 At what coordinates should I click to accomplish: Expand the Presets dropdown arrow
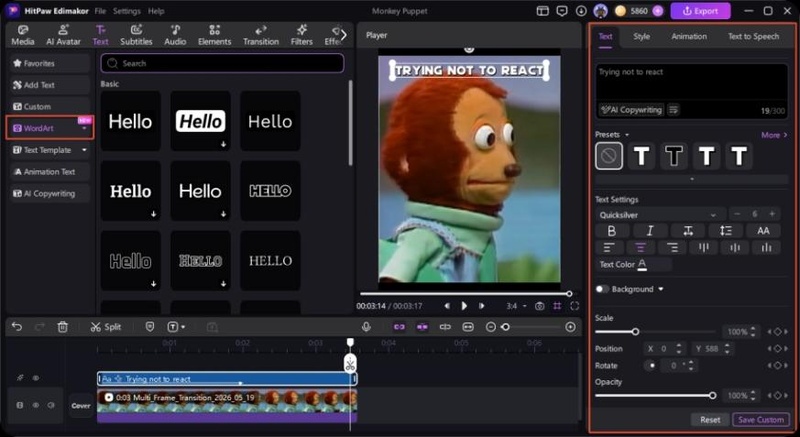pos(627,135)
